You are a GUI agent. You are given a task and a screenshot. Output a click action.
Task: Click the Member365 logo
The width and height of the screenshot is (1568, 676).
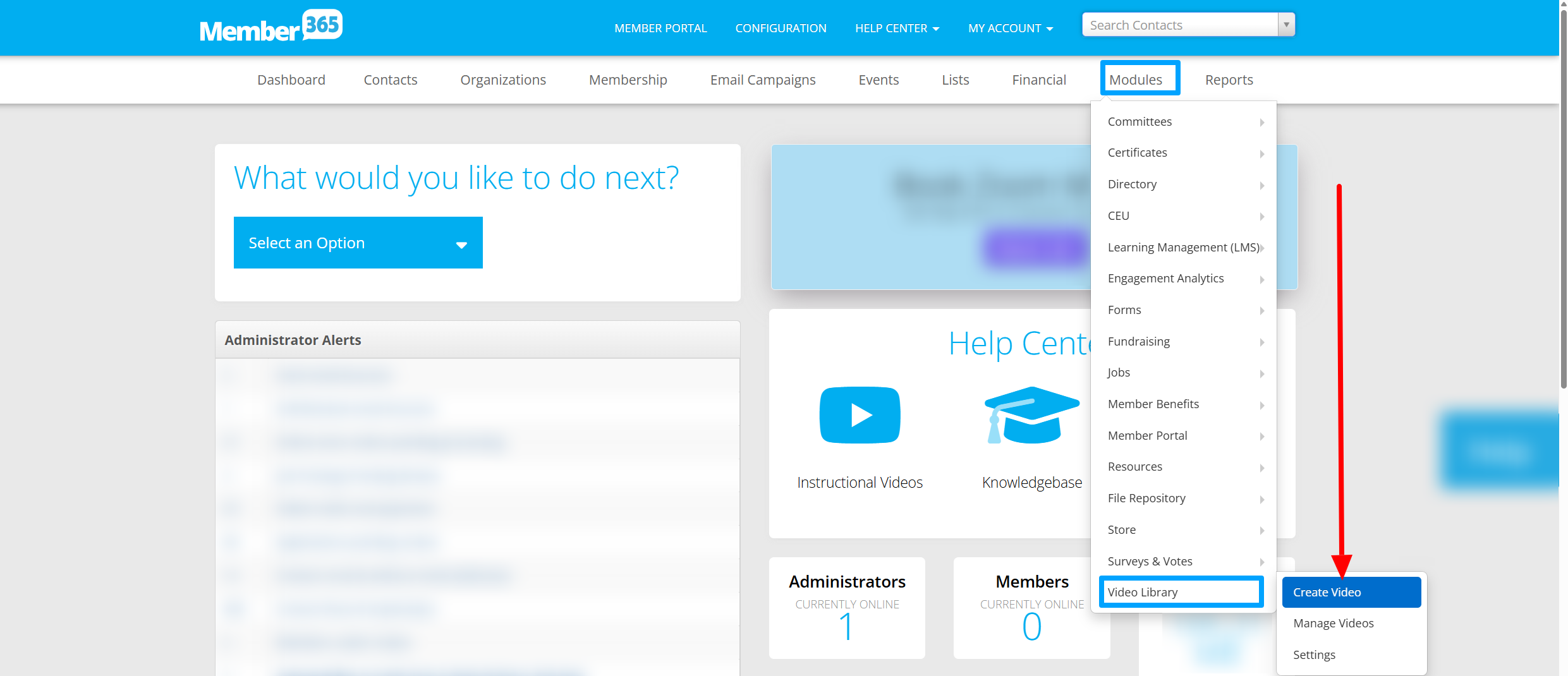click(x=271, y=27)
